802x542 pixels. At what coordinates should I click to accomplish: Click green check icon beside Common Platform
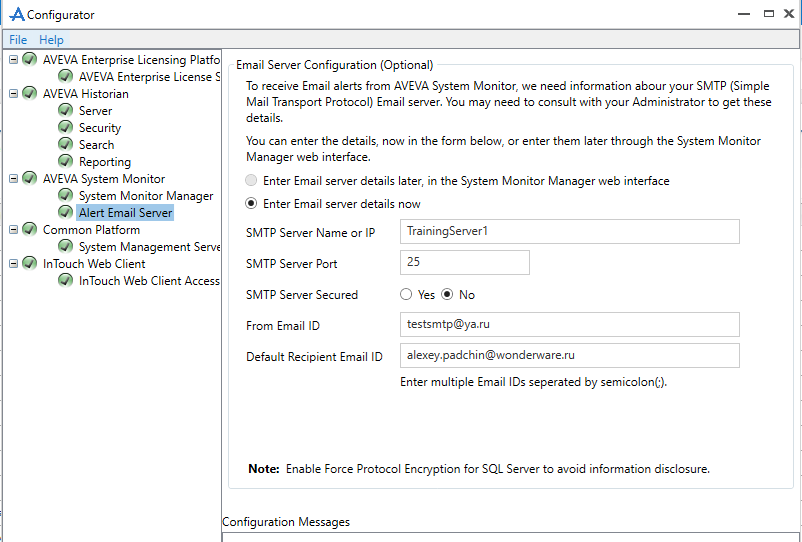[x=30, y=229]
